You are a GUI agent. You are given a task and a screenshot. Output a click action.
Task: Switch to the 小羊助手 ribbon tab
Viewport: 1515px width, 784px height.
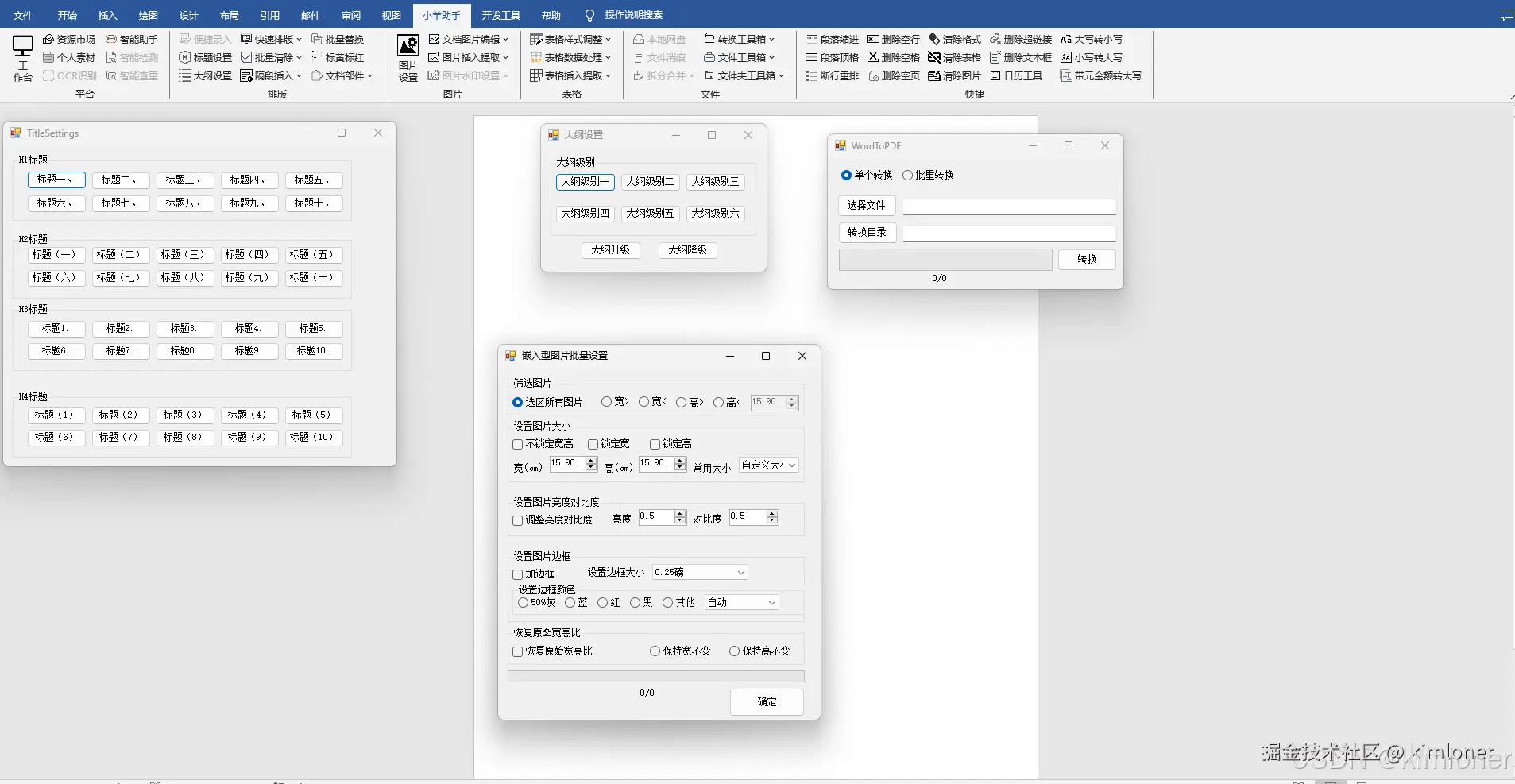[441, 14]
